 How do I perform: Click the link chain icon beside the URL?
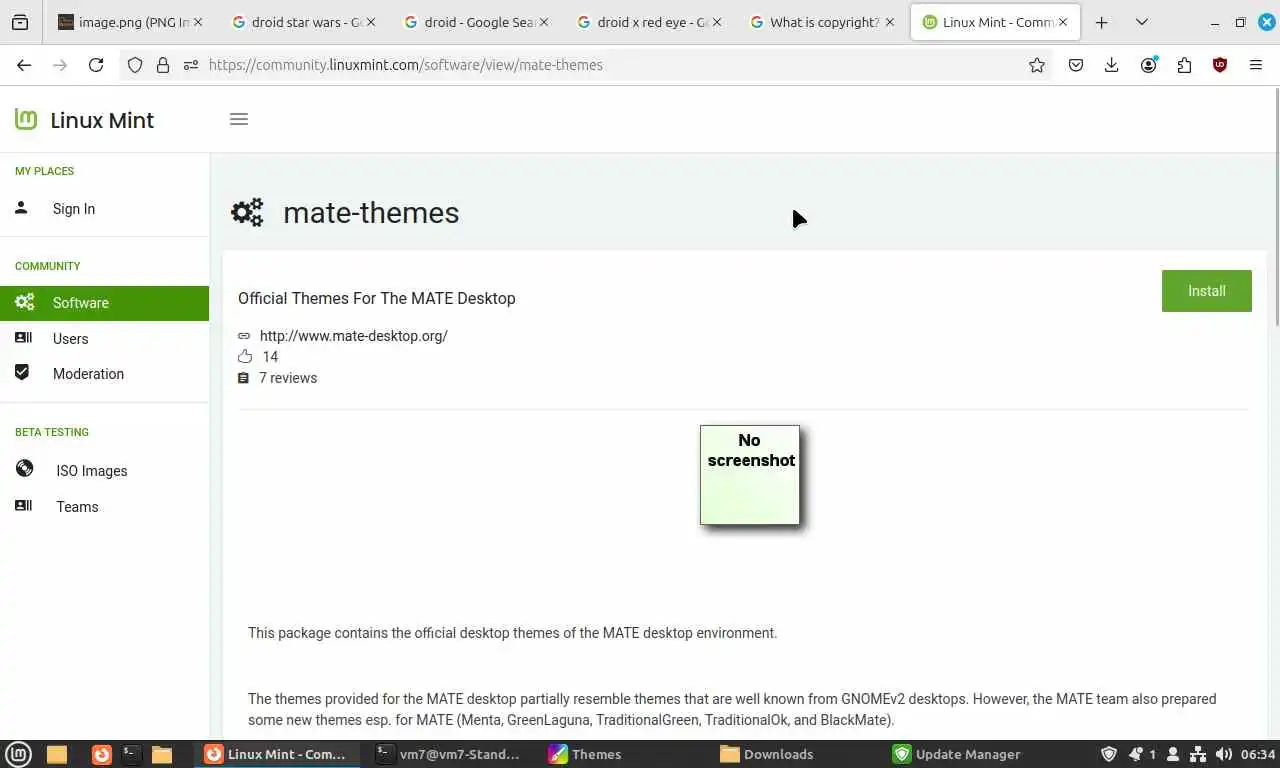click(x=243, y=336)
